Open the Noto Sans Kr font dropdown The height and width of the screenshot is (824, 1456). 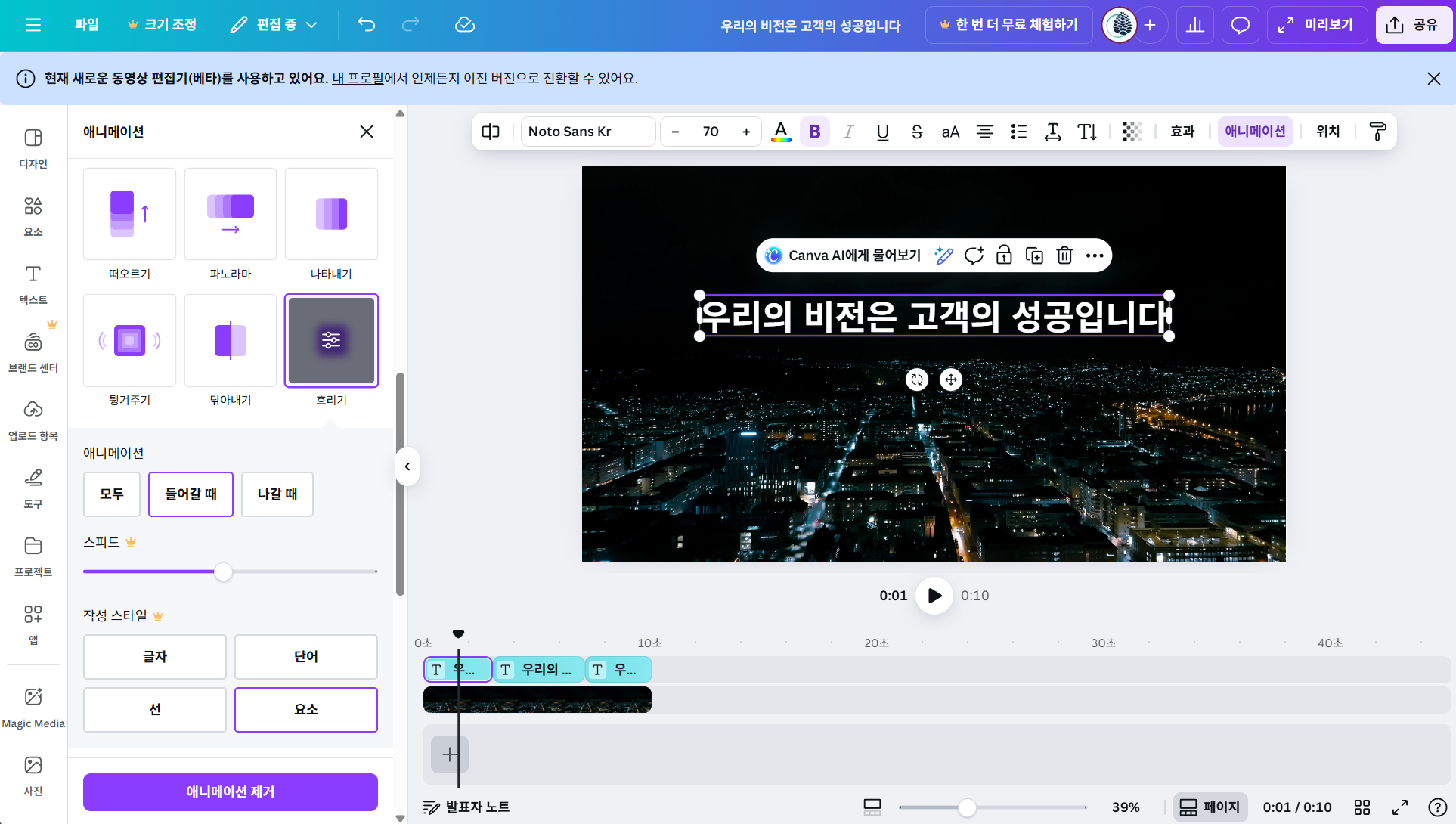(587, 132)
